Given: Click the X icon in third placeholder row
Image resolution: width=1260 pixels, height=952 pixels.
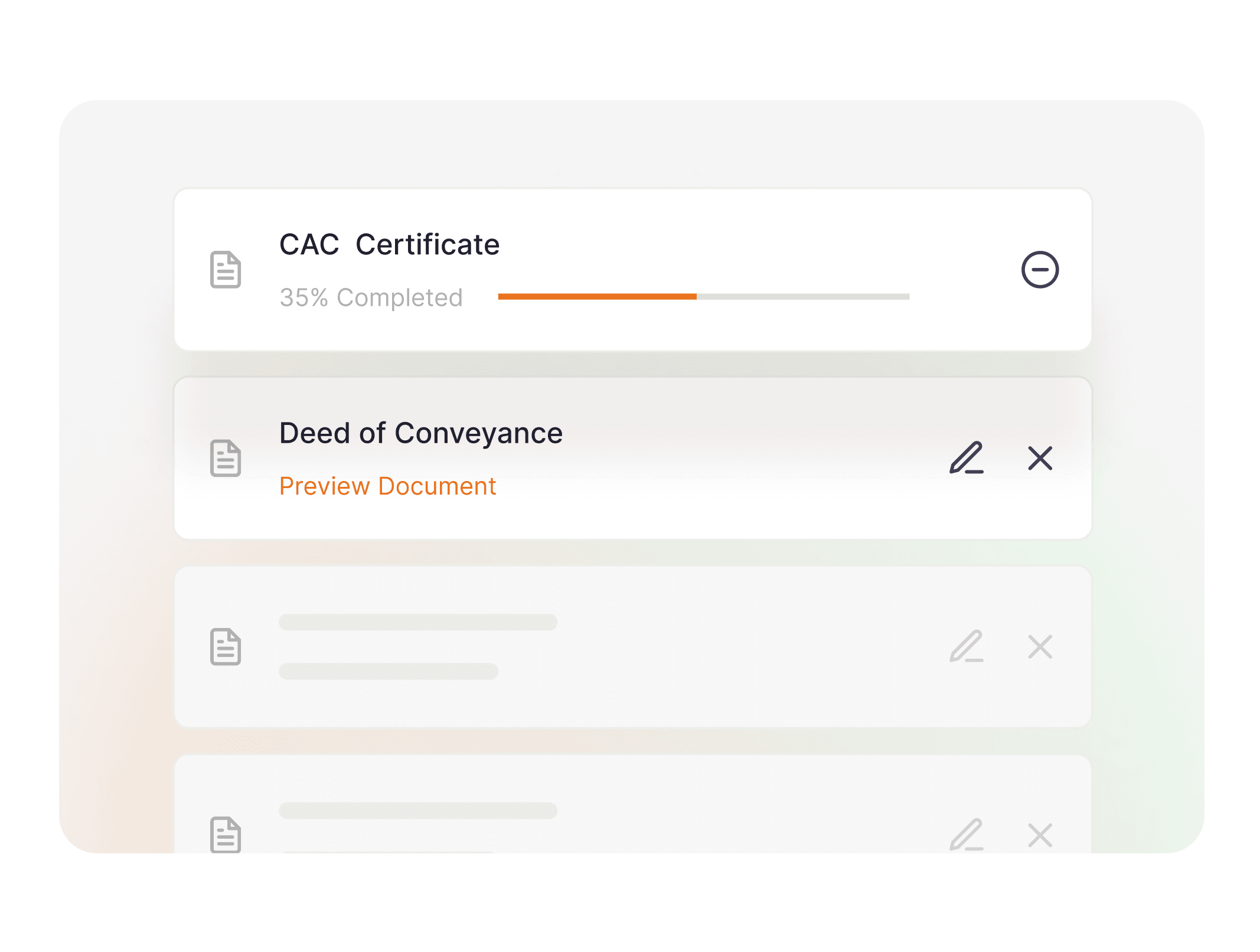Looking at the screenshot, I should [1040, 647].
